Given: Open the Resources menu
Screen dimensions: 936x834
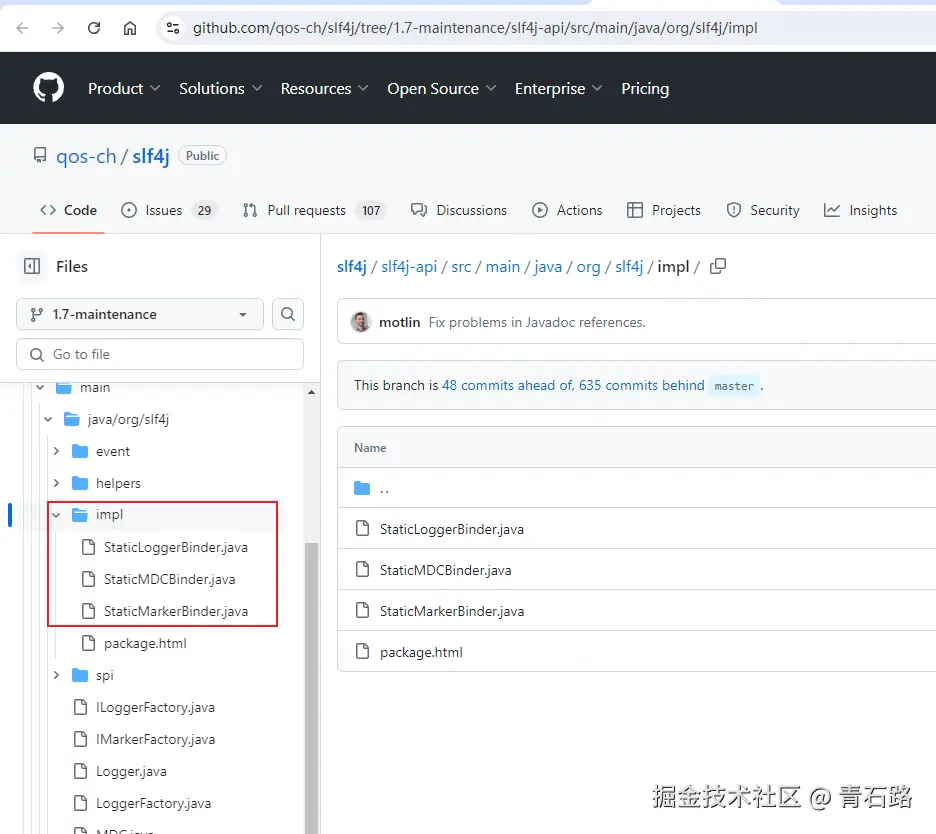Looking at the screenshot, I should point(324,88).
